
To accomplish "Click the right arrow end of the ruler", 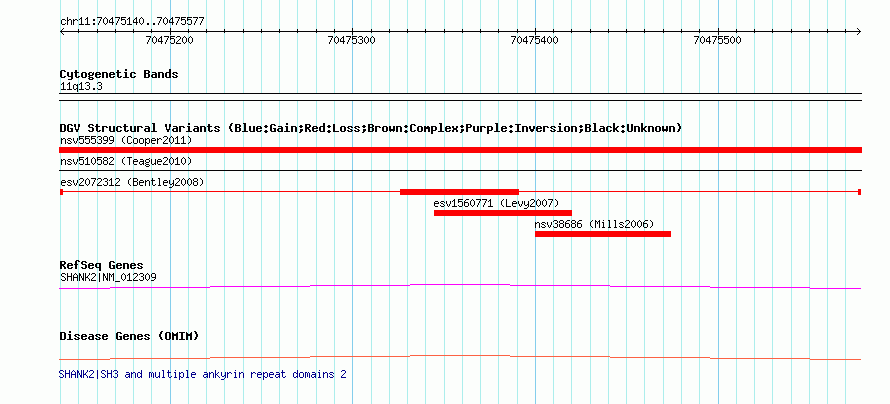I will [x=859, y=31].
